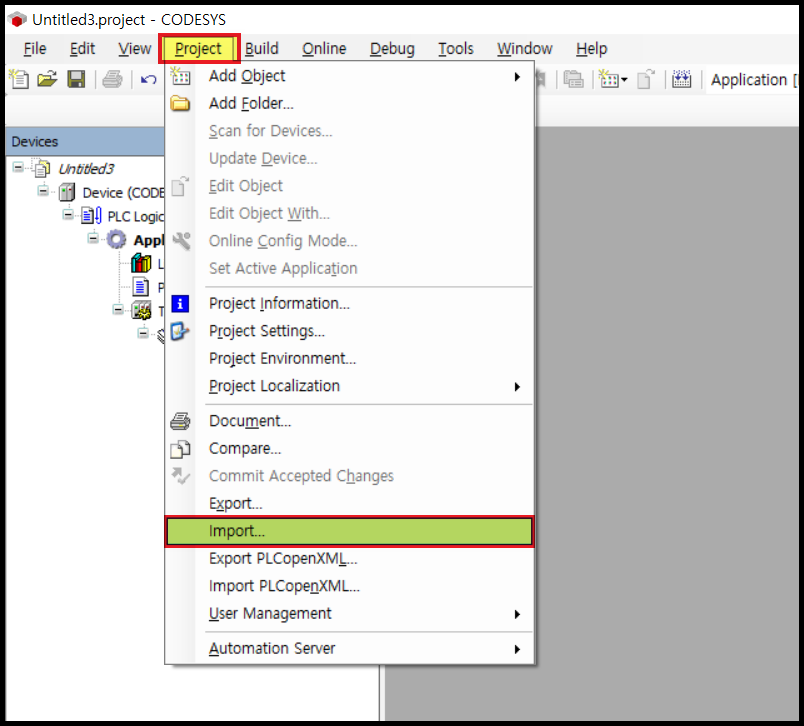Collapse the Application tree node
The width and height of the screenshot is (804, 726).
tap(93, 238)
